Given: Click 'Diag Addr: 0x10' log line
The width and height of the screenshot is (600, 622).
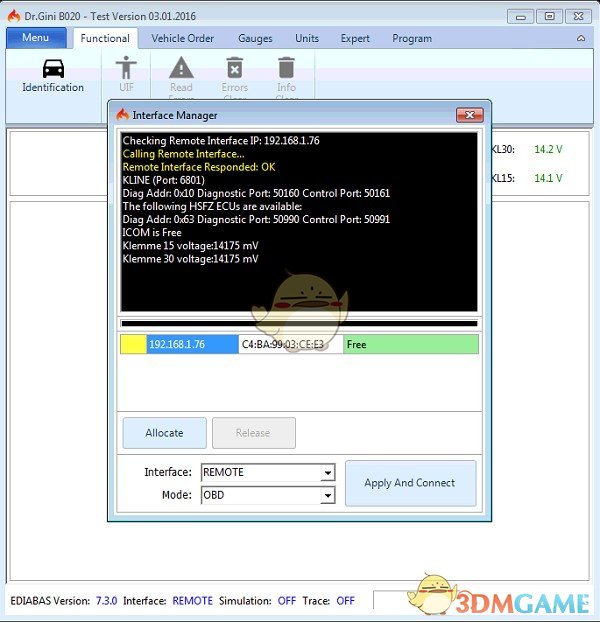Looking at the screenshot, I should tap(256, 193).
